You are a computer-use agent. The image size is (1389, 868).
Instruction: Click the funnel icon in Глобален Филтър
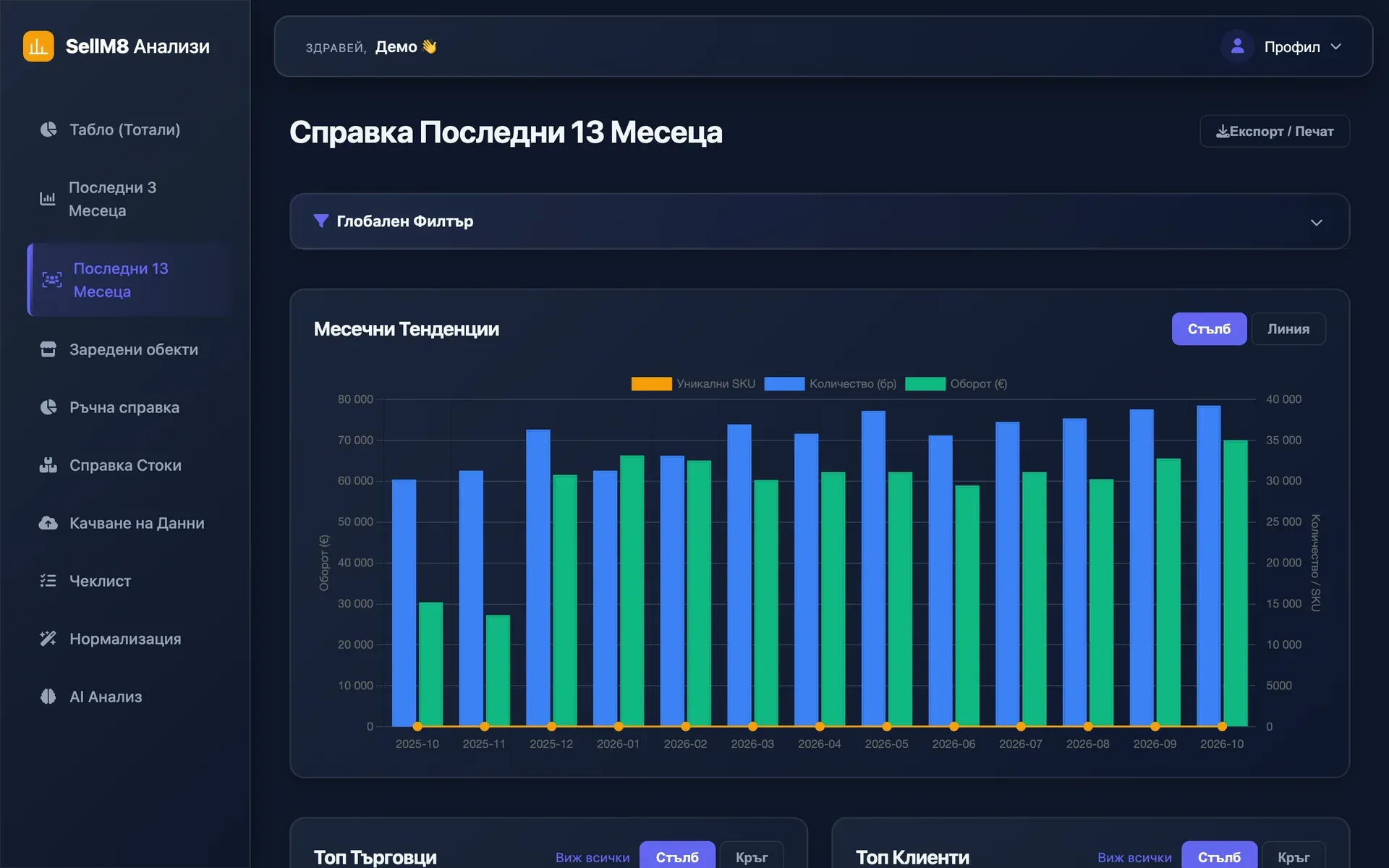pyautogui.click(x=321, y=221)
